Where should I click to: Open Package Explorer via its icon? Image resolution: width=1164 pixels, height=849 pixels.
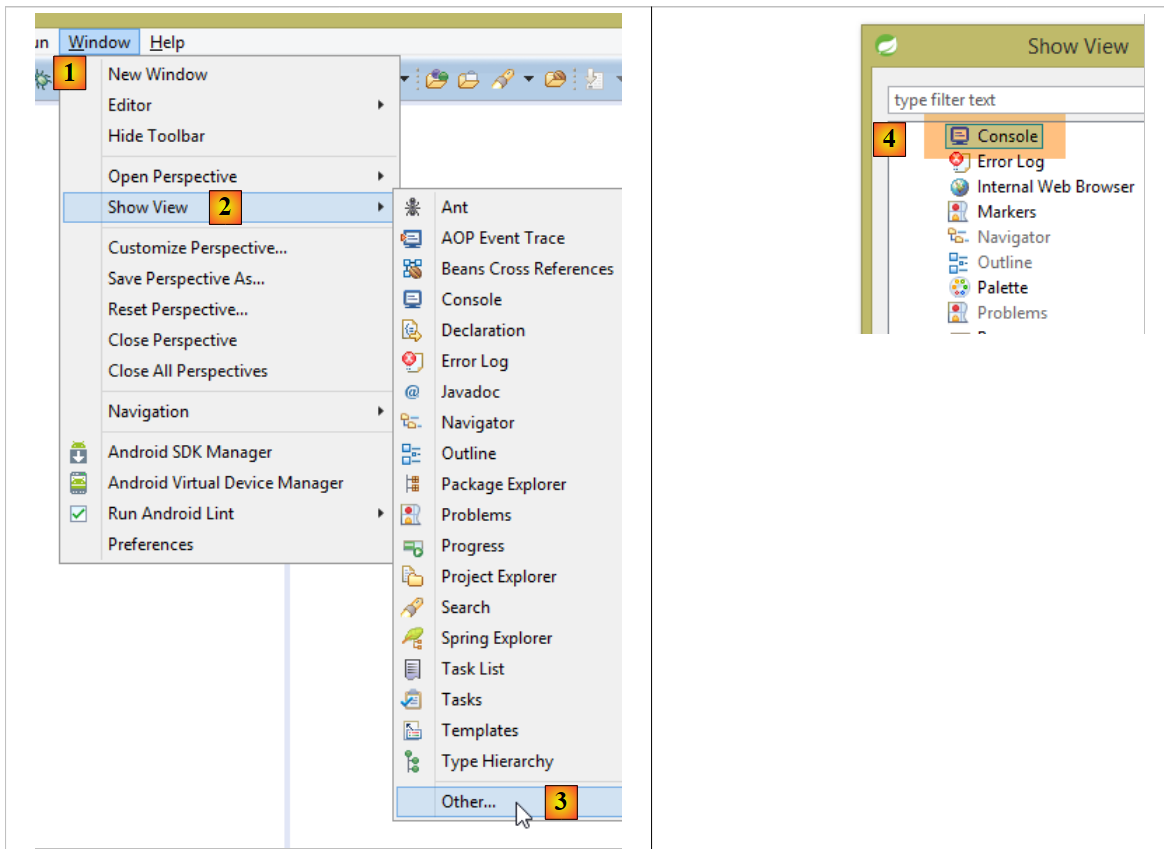pos(412,484)
